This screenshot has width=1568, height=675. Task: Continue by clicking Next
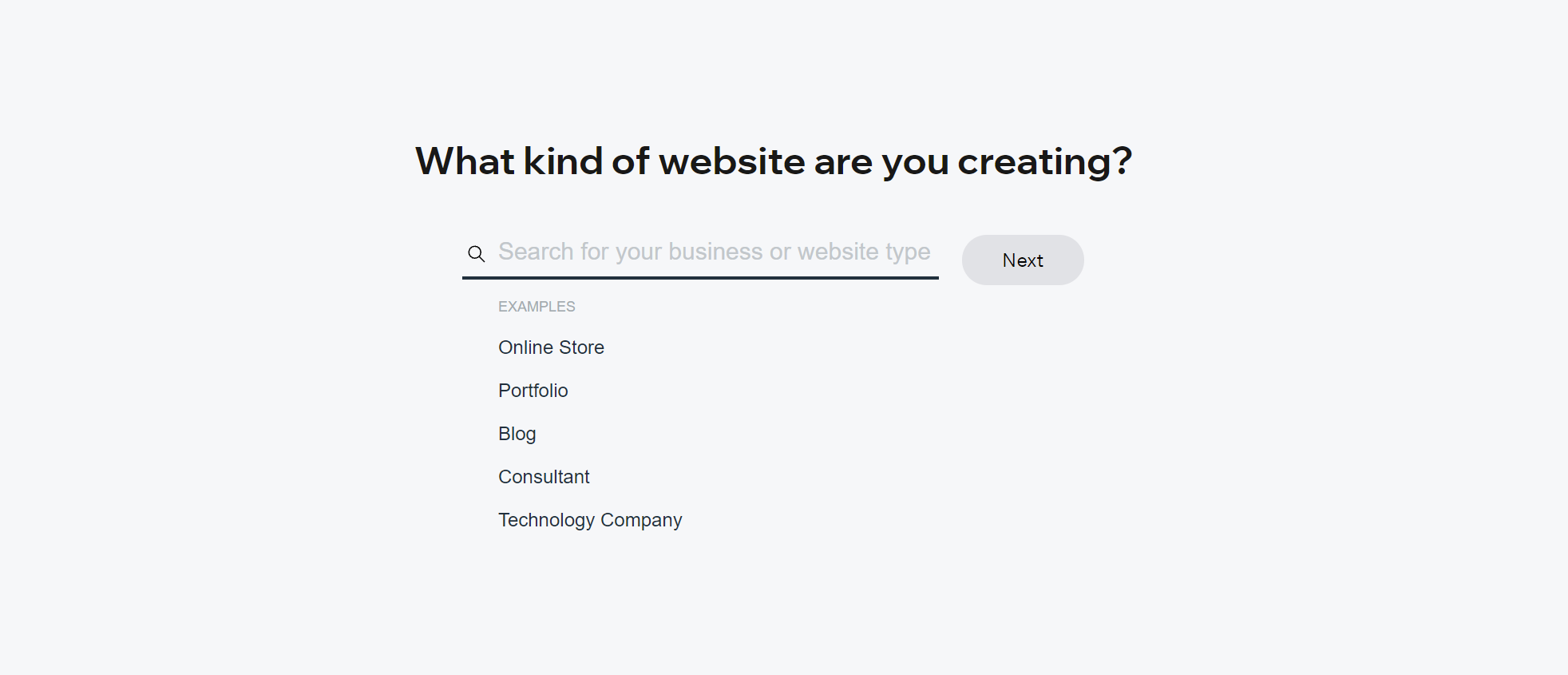[x=1022, y=260]
